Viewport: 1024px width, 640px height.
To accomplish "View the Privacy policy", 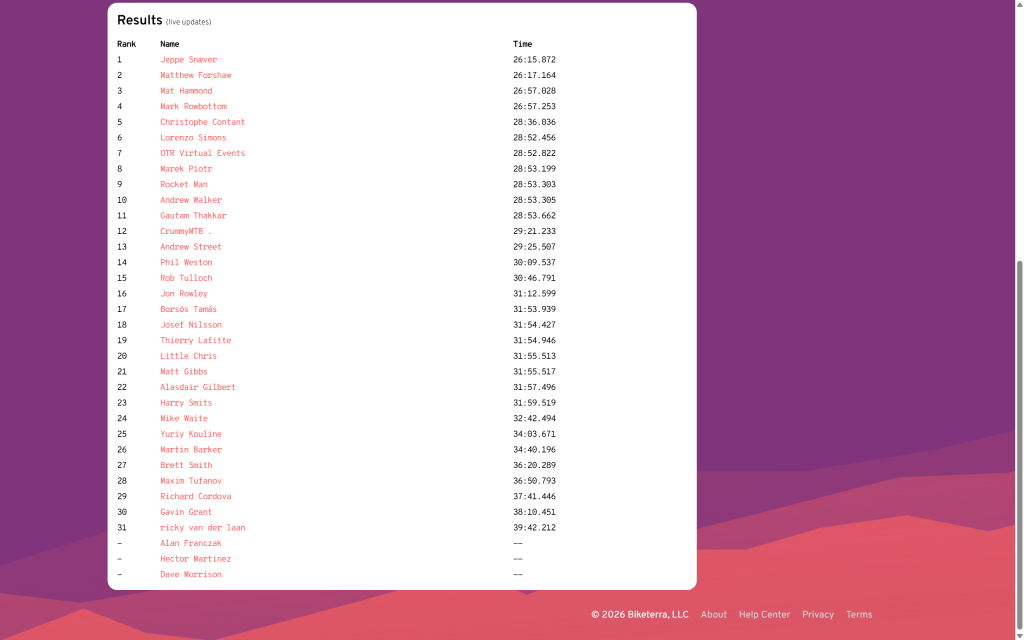I will point(817,615).
